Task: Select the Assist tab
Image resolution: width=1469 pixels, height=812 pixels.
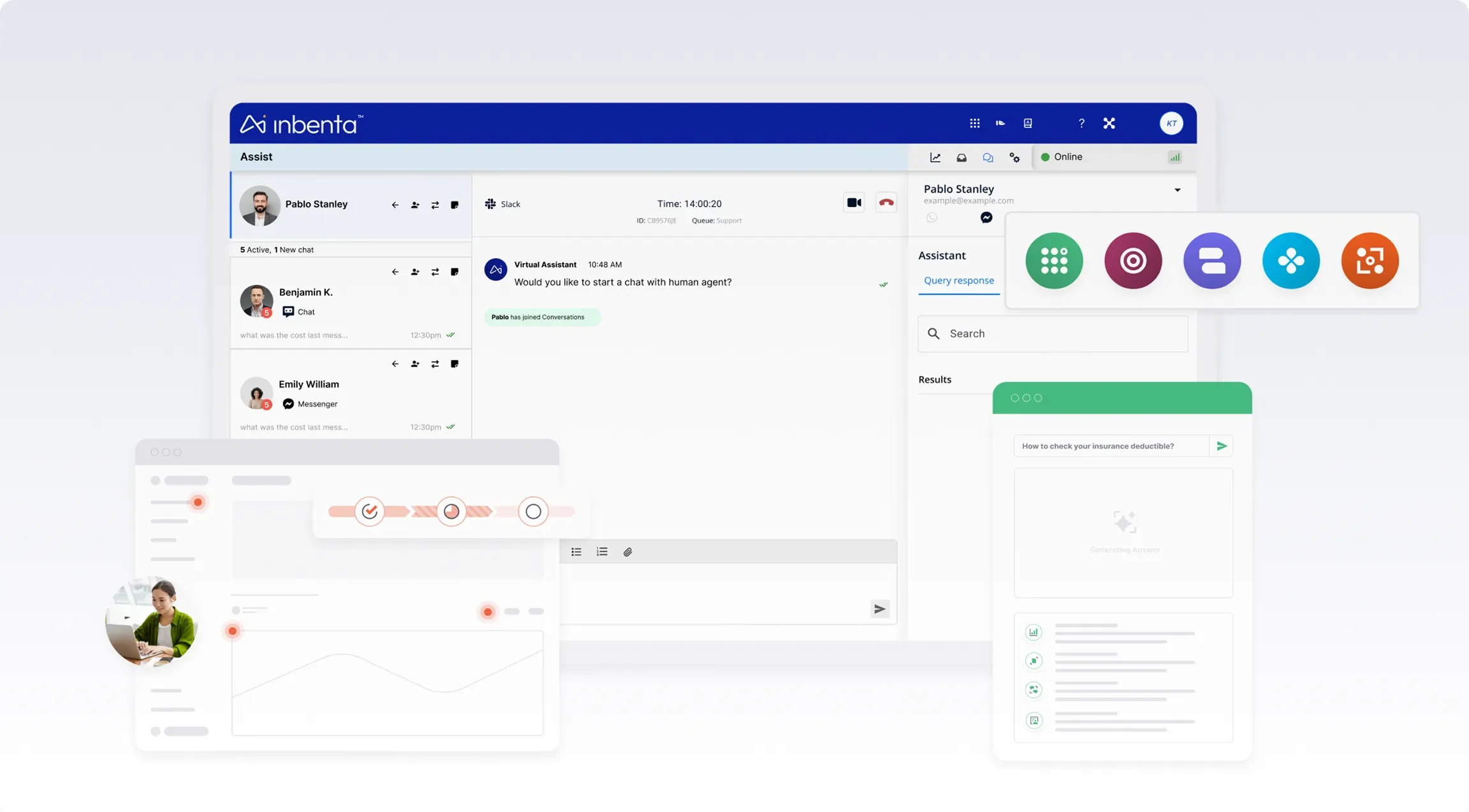Action: (x=256, y=157)
